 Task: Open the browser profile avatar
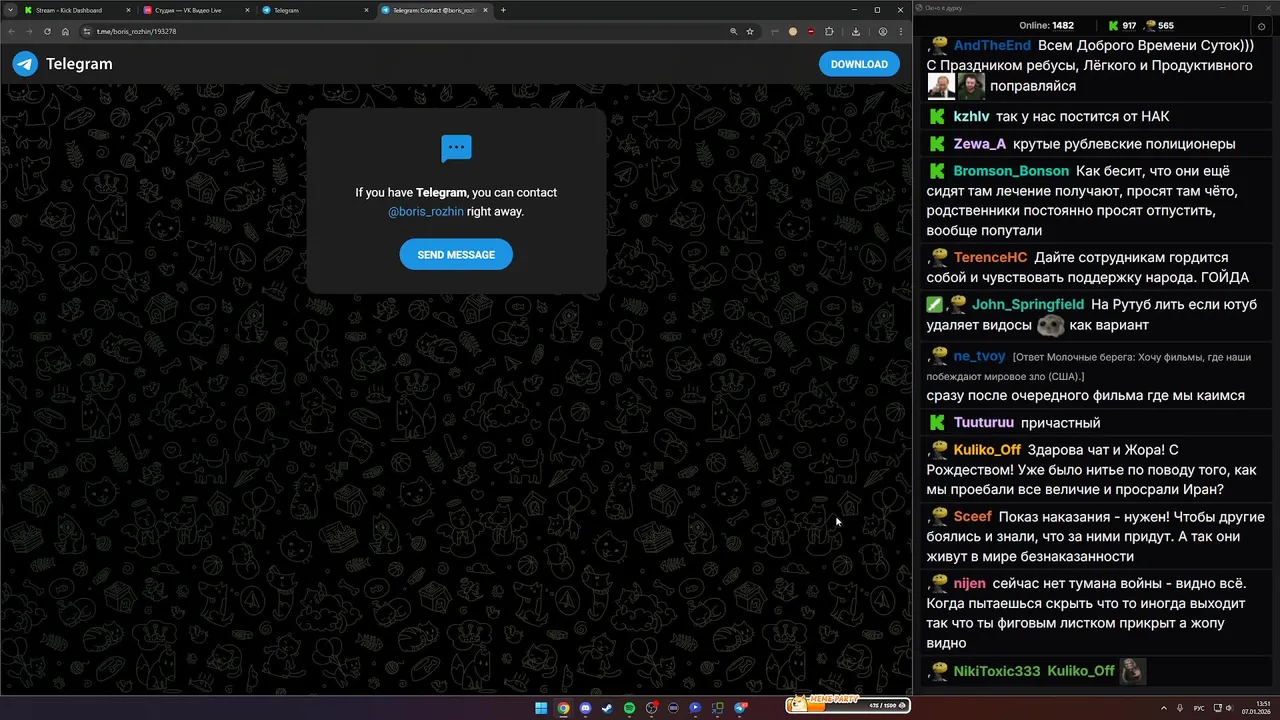point(883,32)
